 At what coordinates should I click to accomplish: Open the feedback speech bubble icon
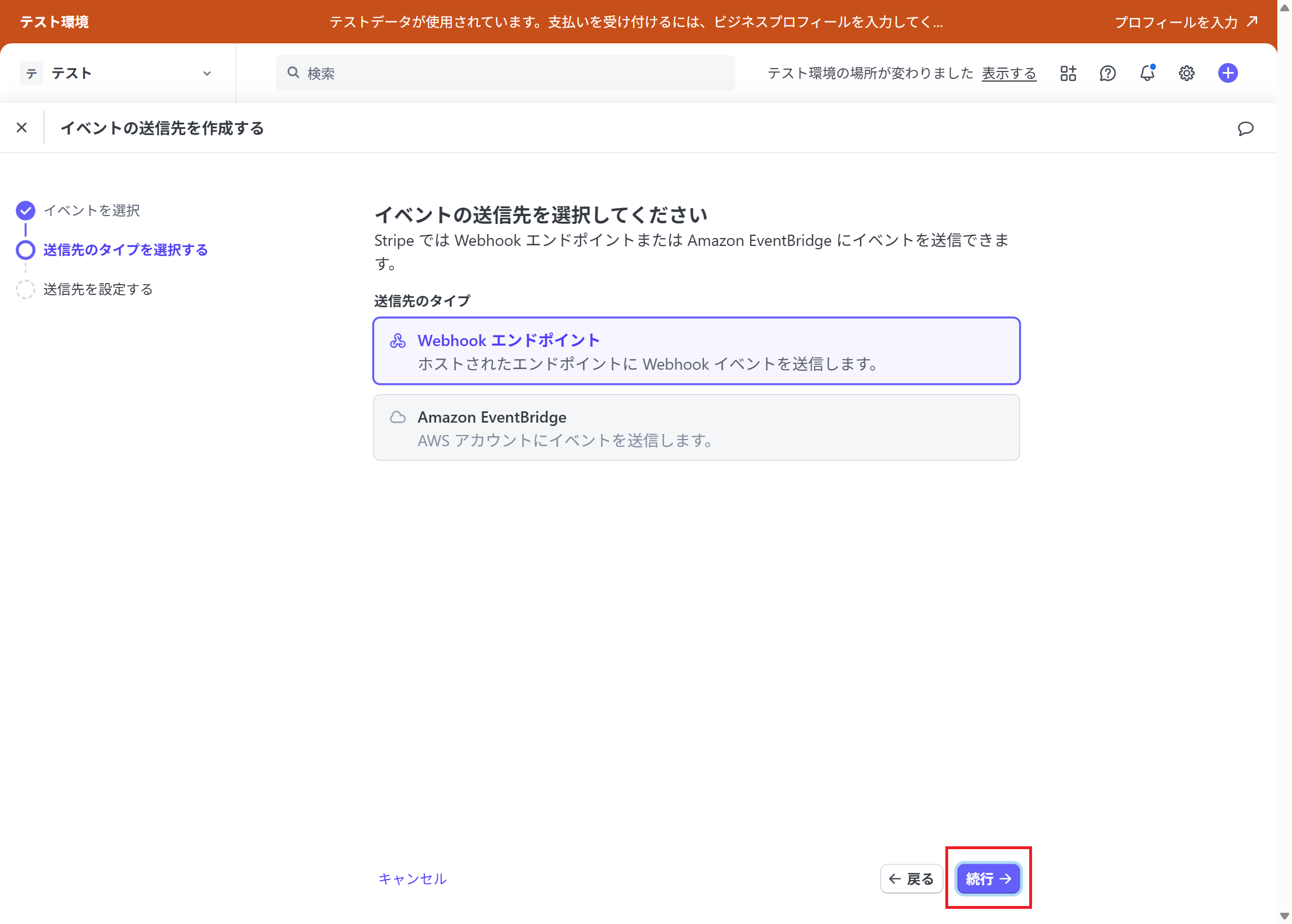pos(1245,129)
